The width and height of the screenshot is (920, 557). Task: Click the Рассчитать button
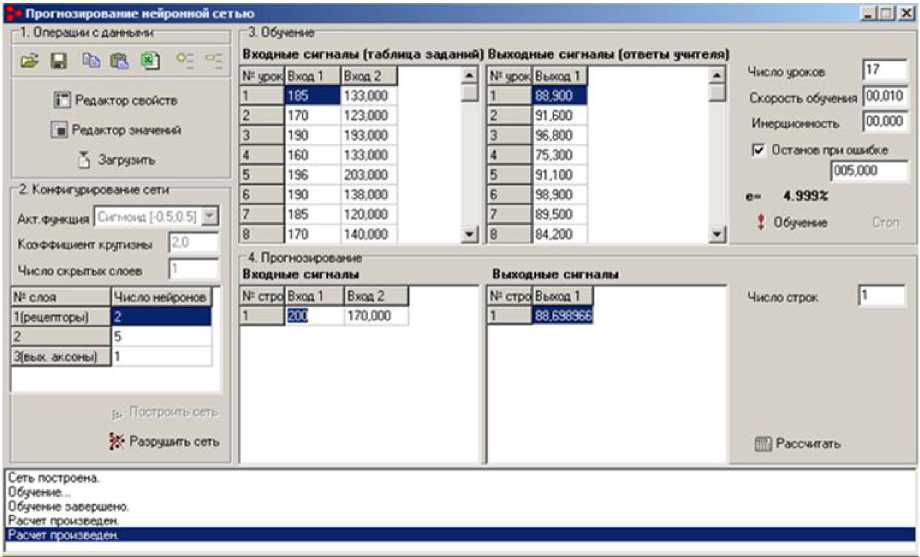pyautogui.click(x=797, y=444)
